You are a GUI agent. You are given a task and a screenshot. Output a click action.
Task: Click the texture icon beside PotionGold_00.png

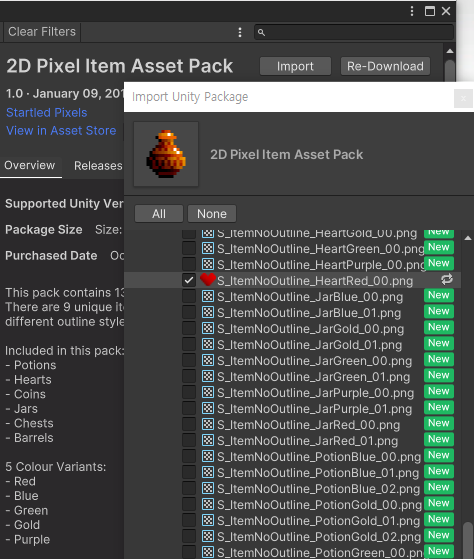208,504
